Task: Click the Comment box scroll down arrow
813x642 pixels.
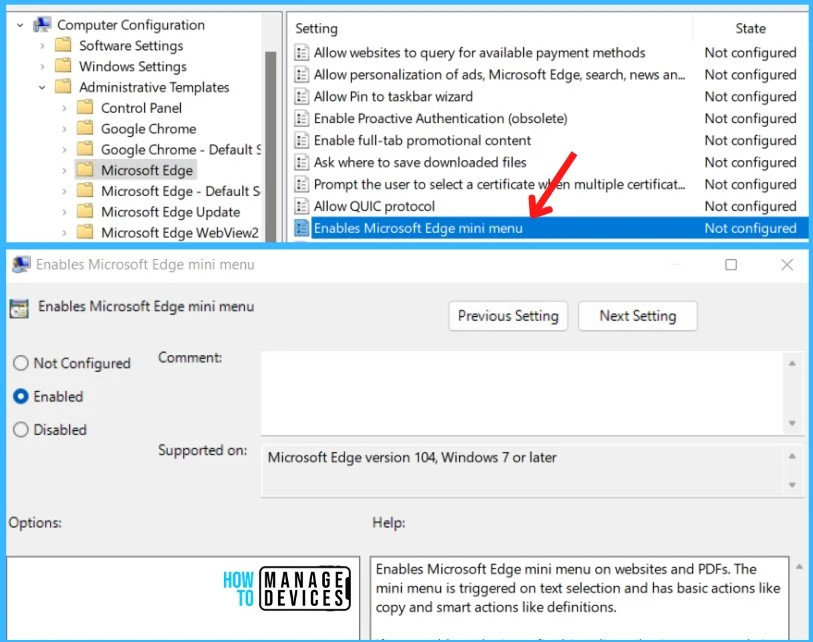Action: [792, 423]
